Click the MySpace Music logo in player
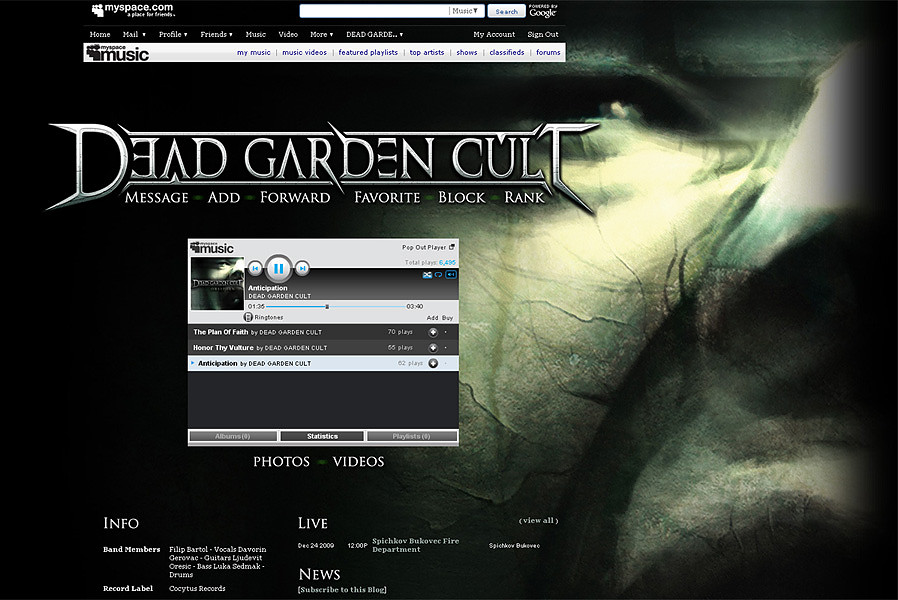898x600 pixels. tap(212, 247)
